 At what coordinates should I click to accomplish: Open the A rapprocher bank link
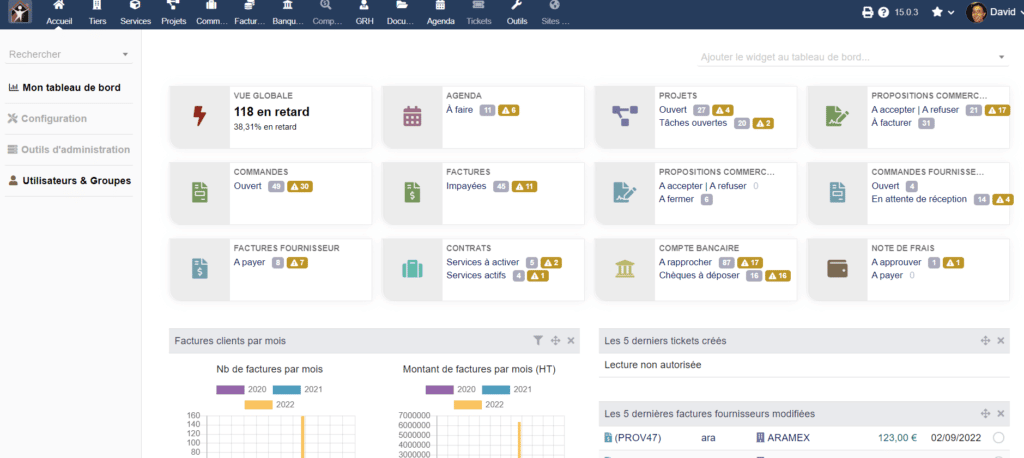coord(686,262)
